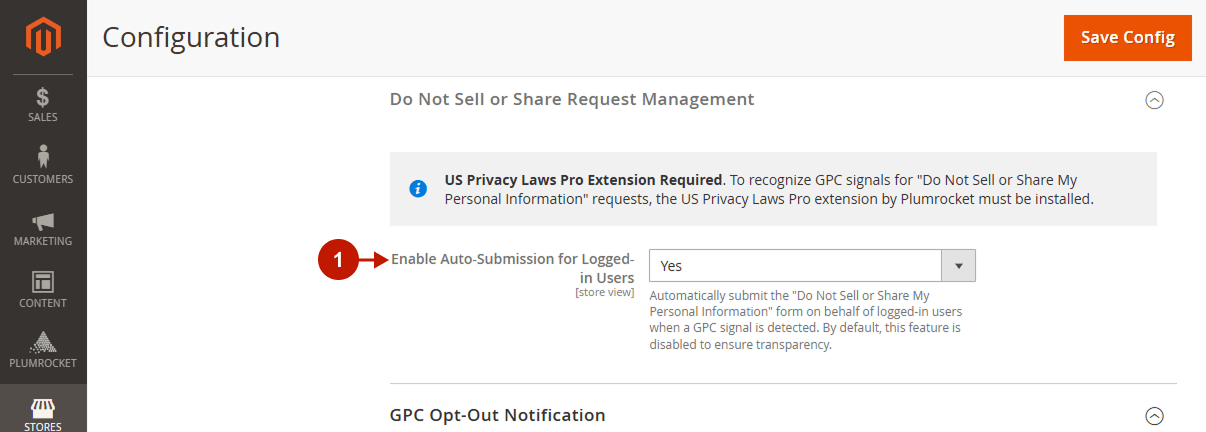
Task: Click the Configuration page title
Action: pyautogui.click(x=191, y=37)
